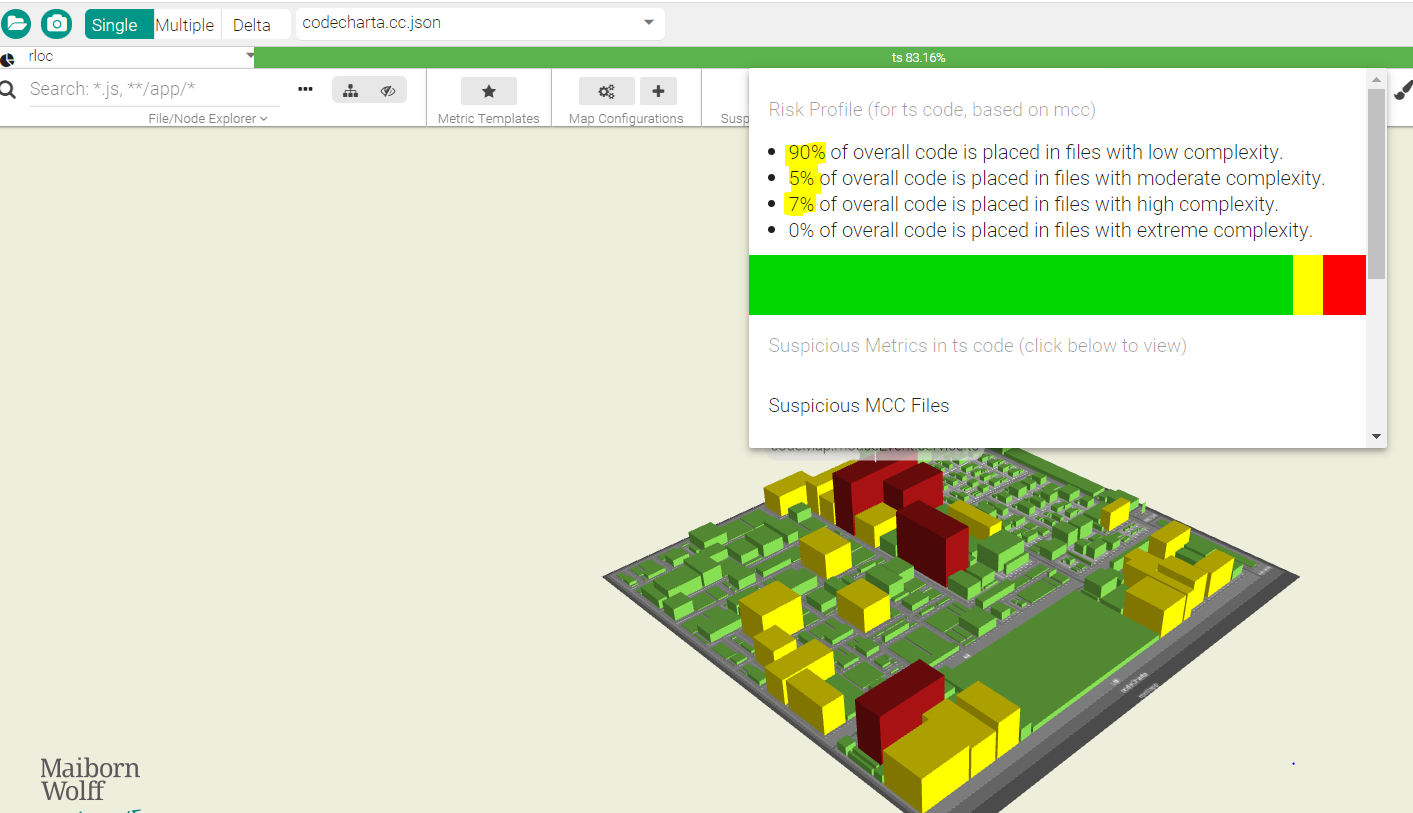Screen dimensions: 1413x813
Task: Type in the Search *.js field
Action: click(x=150, y=89)
